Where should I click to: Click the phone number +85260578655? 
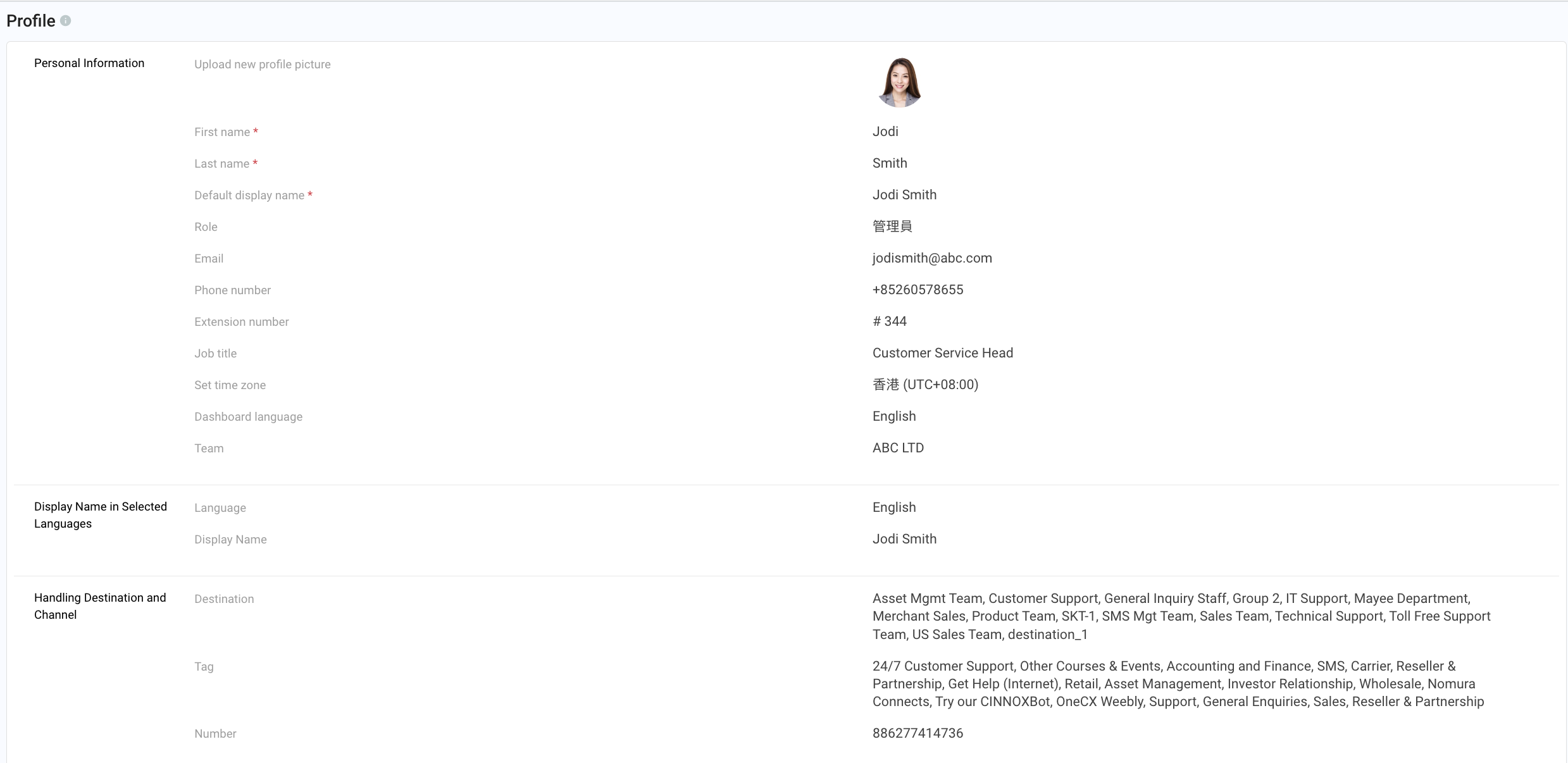click(x=918, y=290)
